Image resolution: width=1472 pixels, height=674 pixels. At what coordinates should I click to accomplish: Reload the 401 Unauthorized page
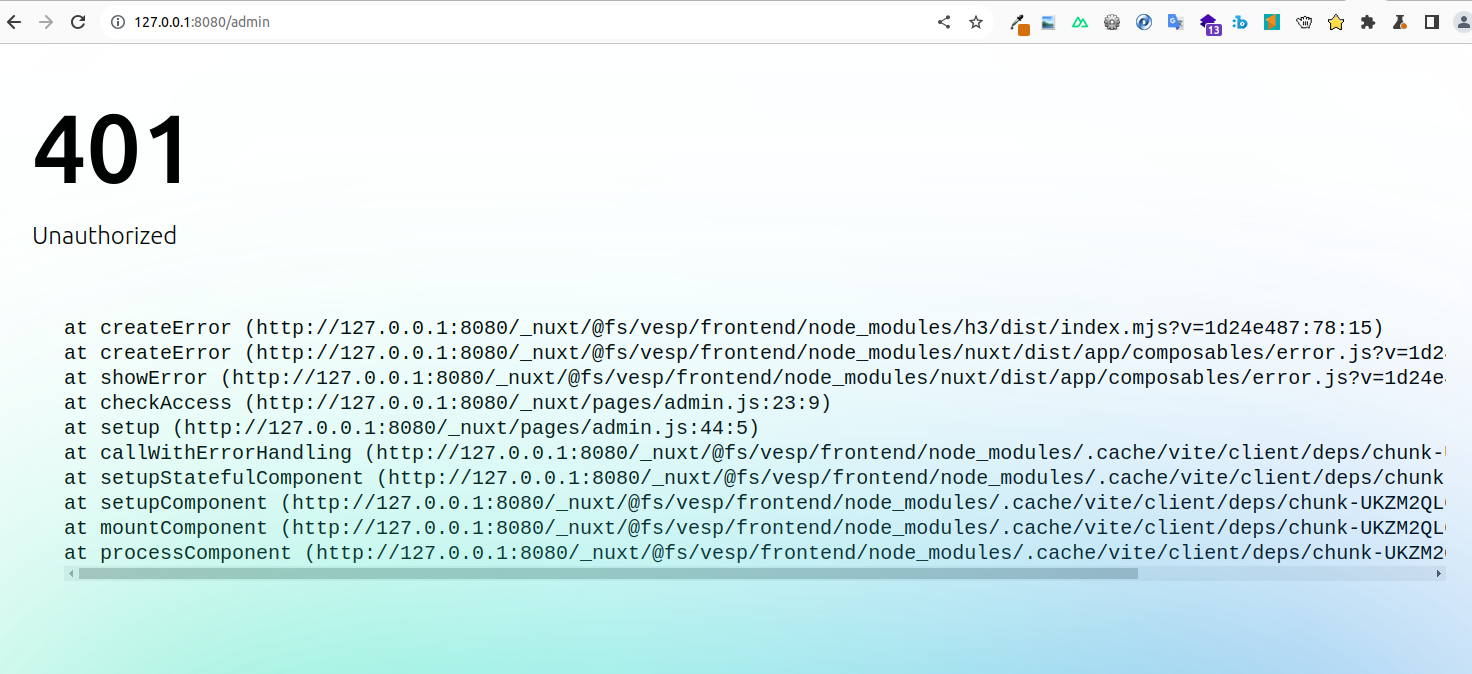pyautogui.click(x=78, y=22)
